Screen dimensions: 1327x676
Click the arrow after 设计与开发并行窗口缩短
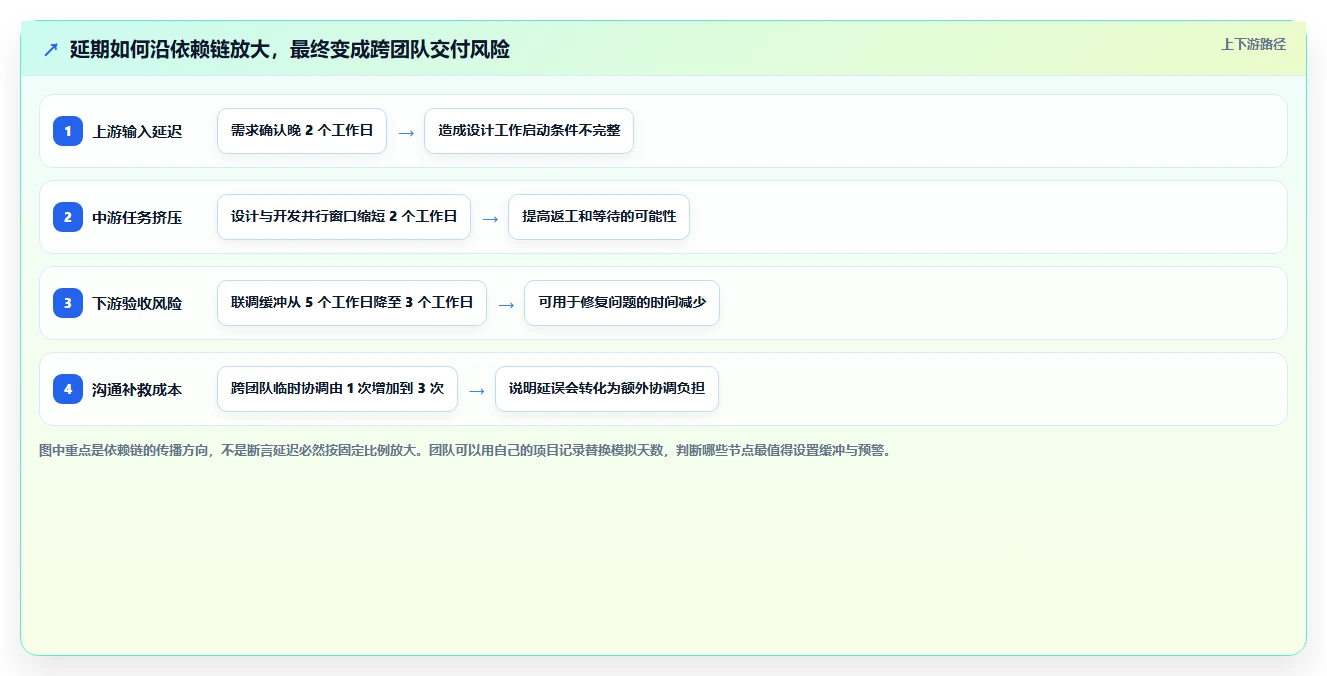490,218
